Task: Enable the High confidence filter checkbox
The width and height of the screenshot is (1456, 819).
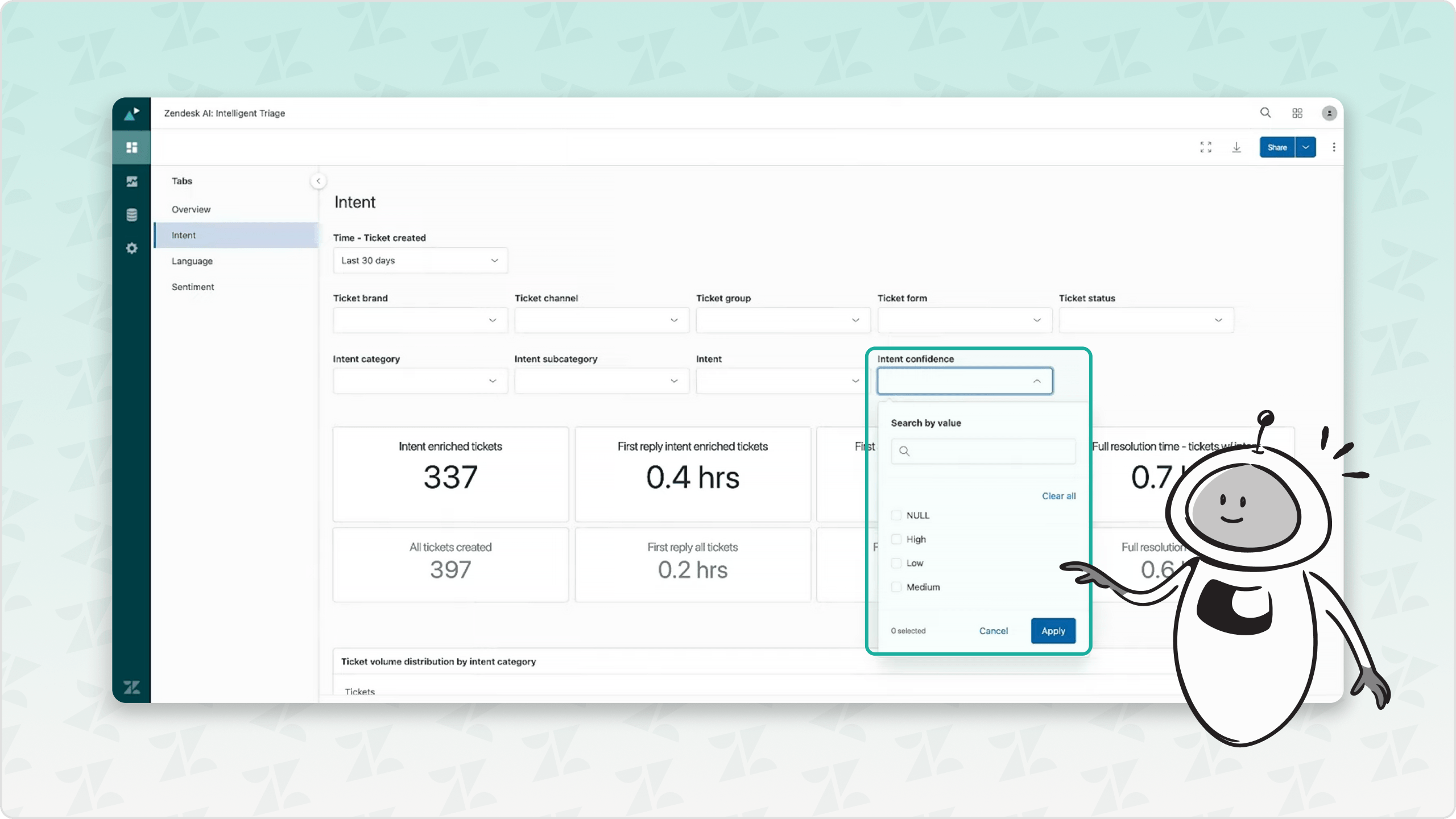Action: (x=896, y=539)
